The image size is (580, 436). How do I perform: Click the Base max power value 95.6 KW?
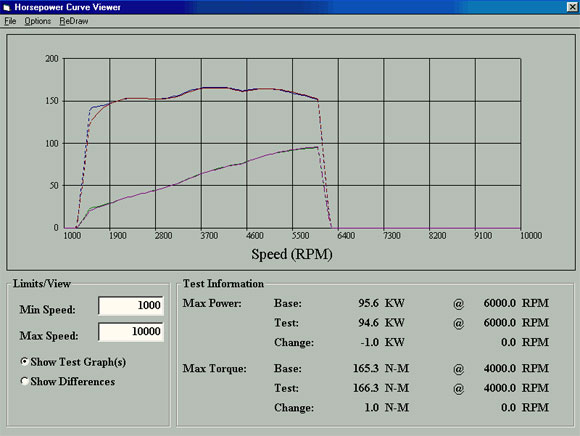(x=381, y=303)
